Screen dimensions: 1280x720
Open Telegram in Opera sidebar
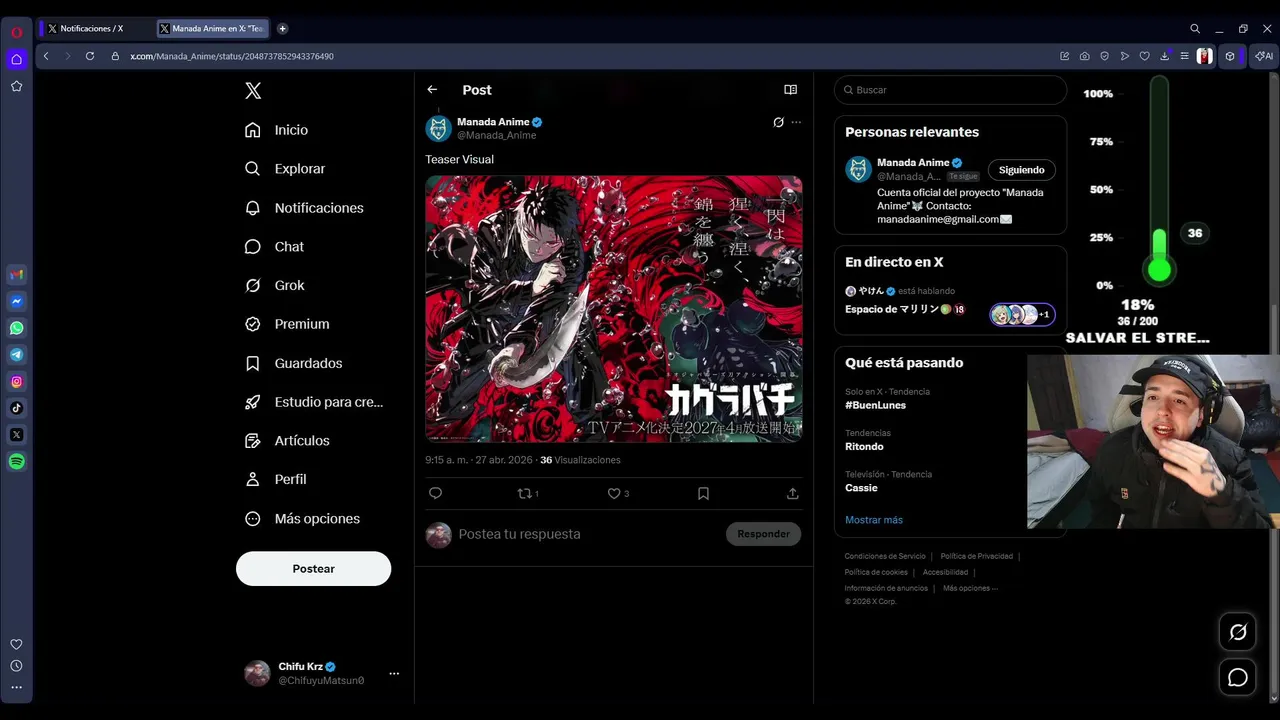tap(17, 355)
